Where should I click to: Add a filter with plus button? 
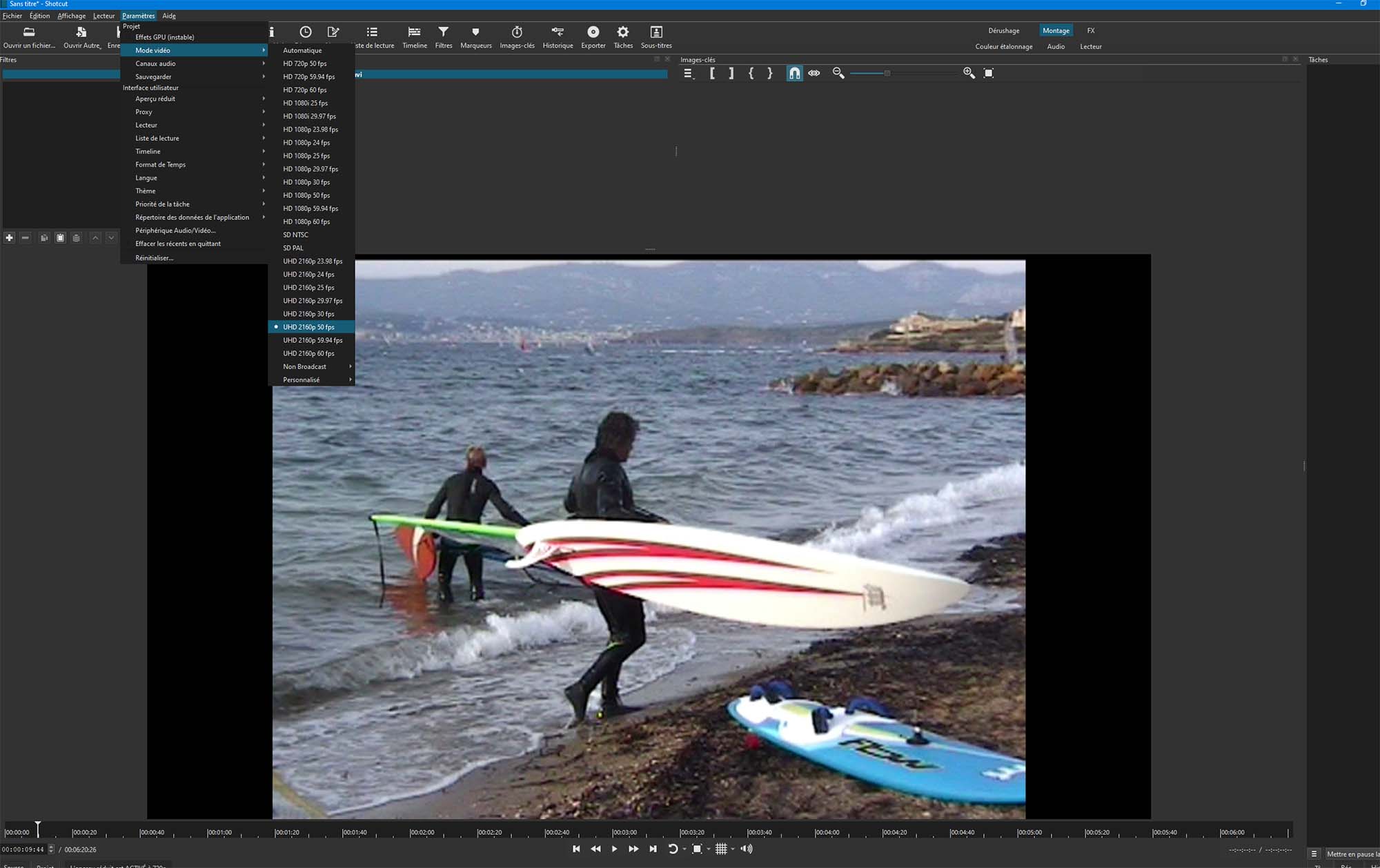click(x=10, y=237)
